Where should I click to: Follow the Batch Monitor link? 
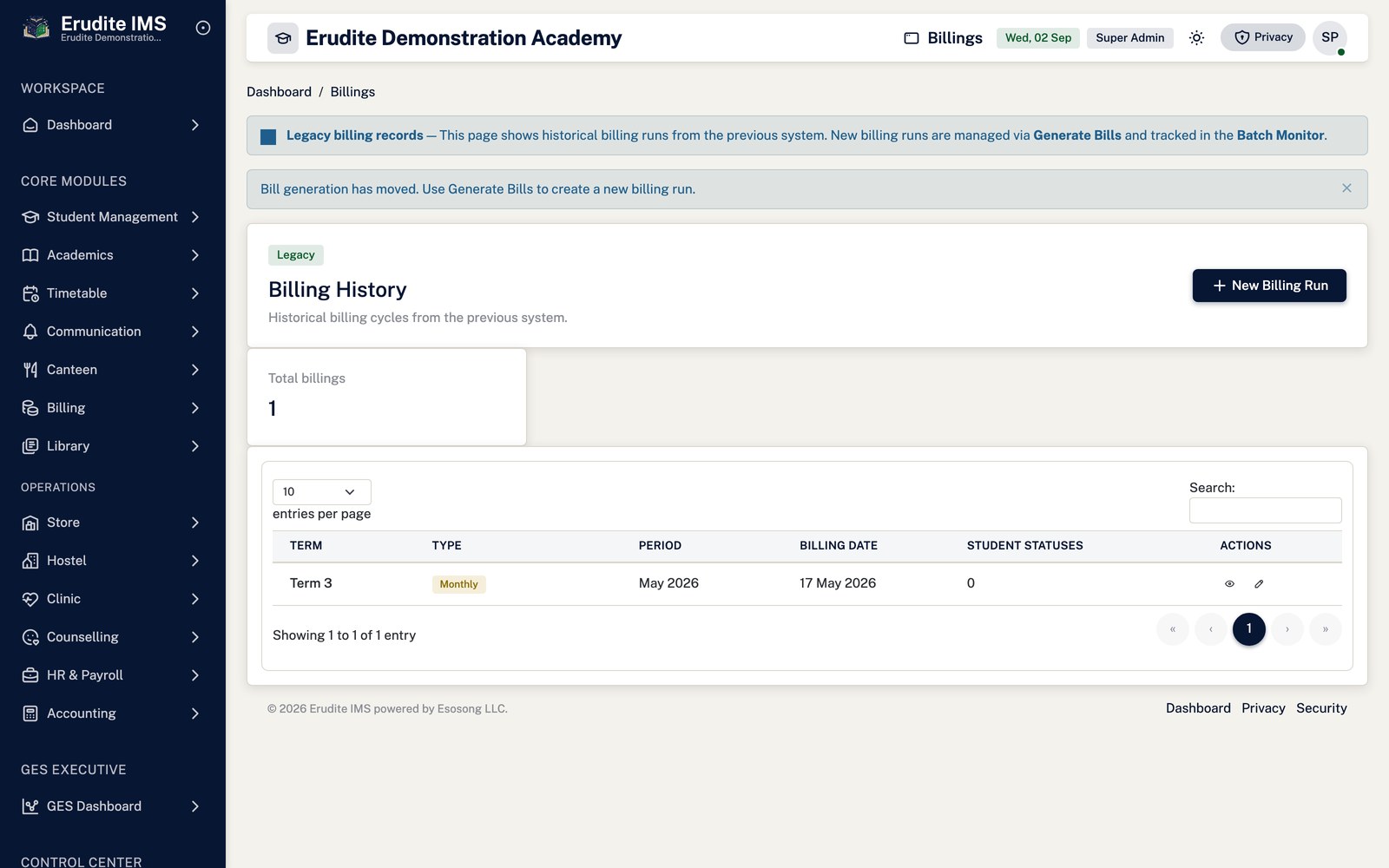1280,135
